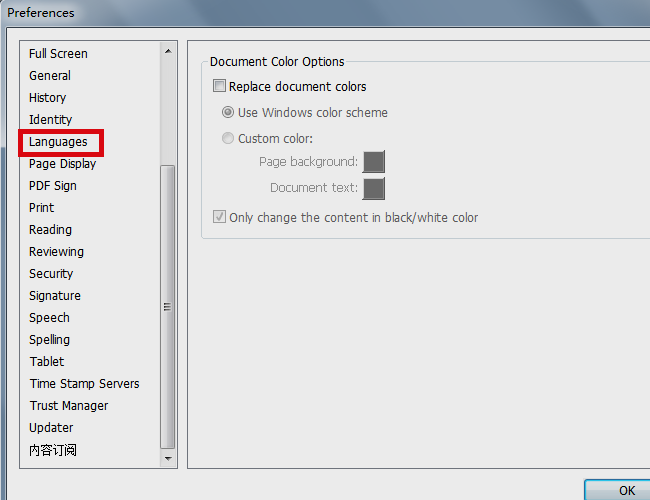Select Trust Manager category
Viewport: 650px width, 500px height.
[x=69, y=406]
